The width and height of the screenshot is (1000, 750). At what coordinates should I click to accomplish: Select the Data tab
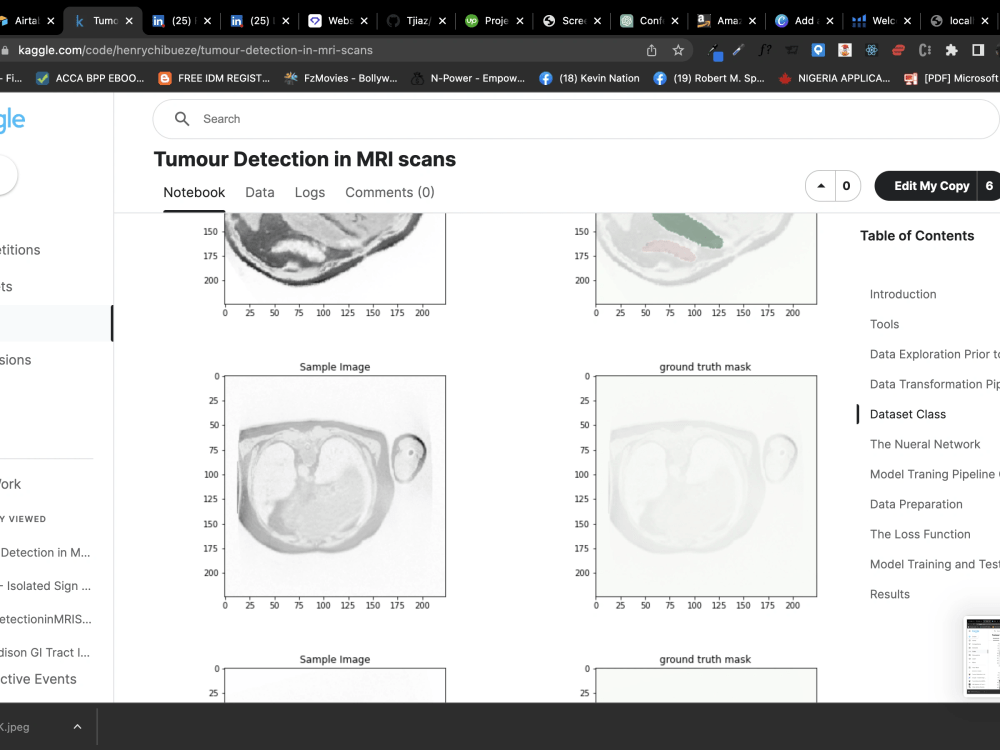[260, 193]
